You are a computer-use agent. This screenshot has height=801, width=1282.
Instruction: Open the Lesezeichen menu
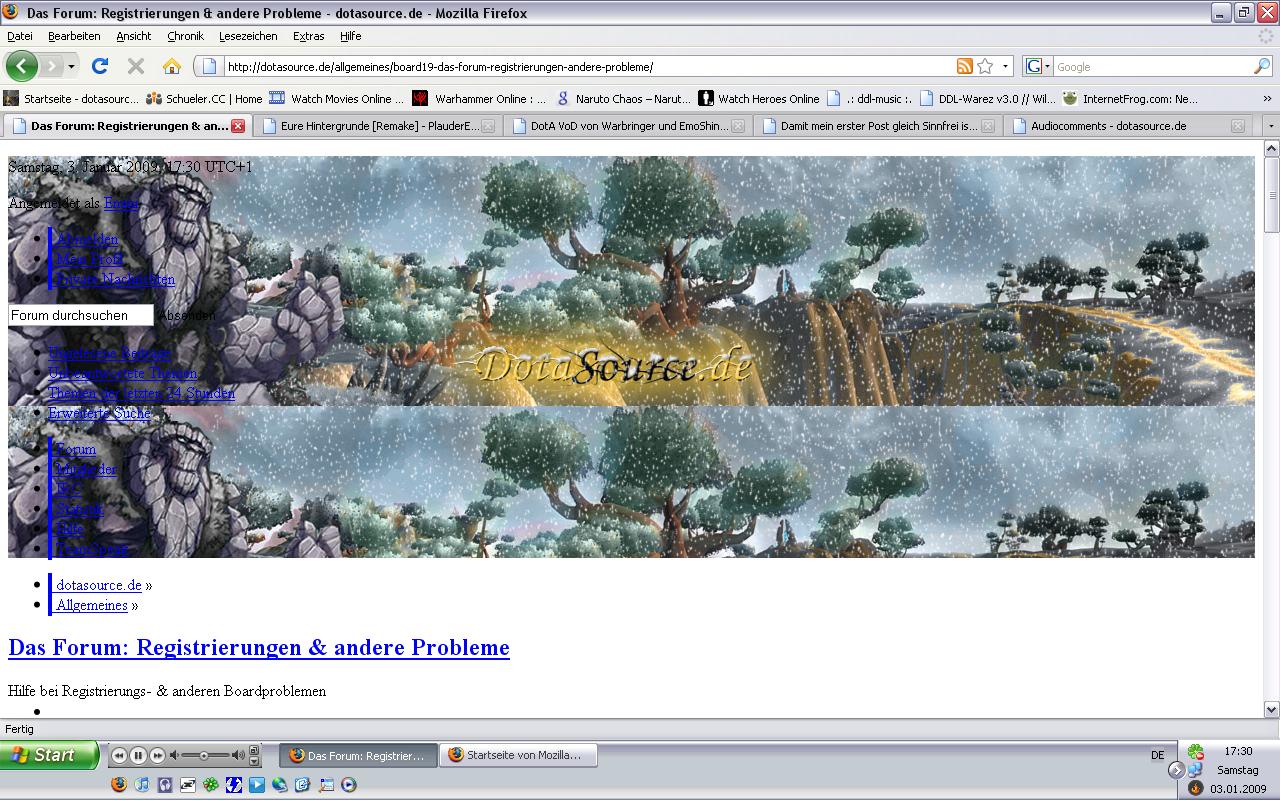pos(248,36)
